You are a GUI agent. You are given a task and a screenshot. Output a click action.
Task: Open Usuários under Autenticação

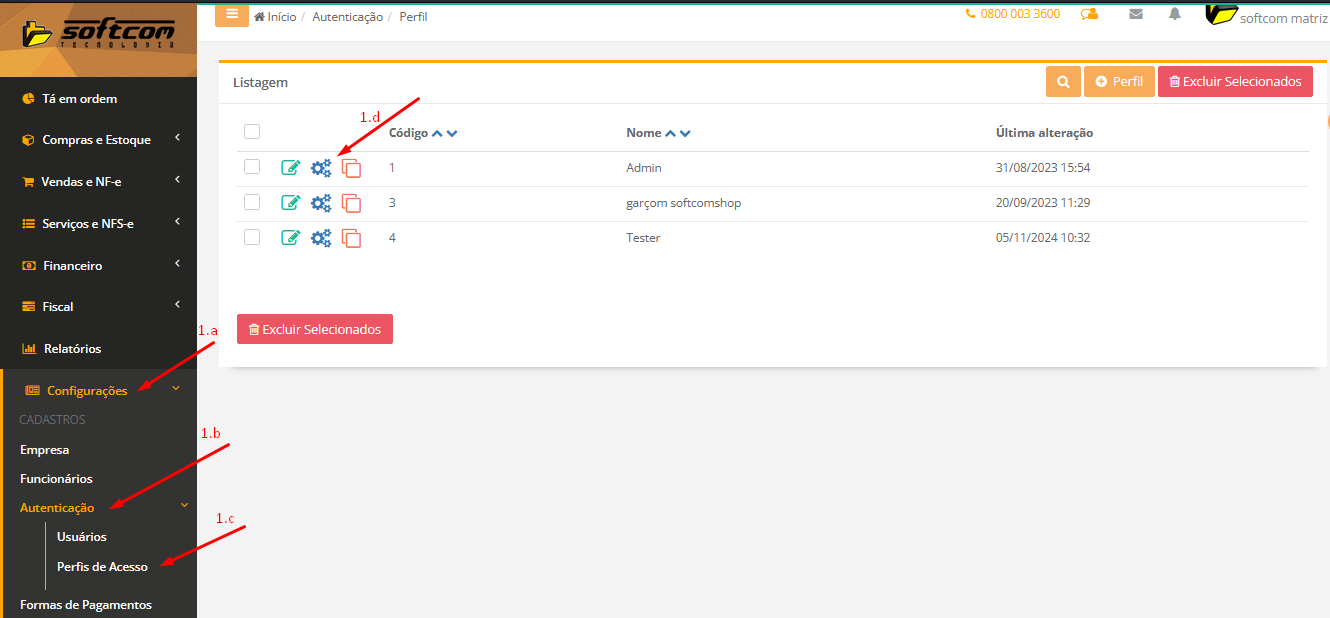click(x=82, y=537)
